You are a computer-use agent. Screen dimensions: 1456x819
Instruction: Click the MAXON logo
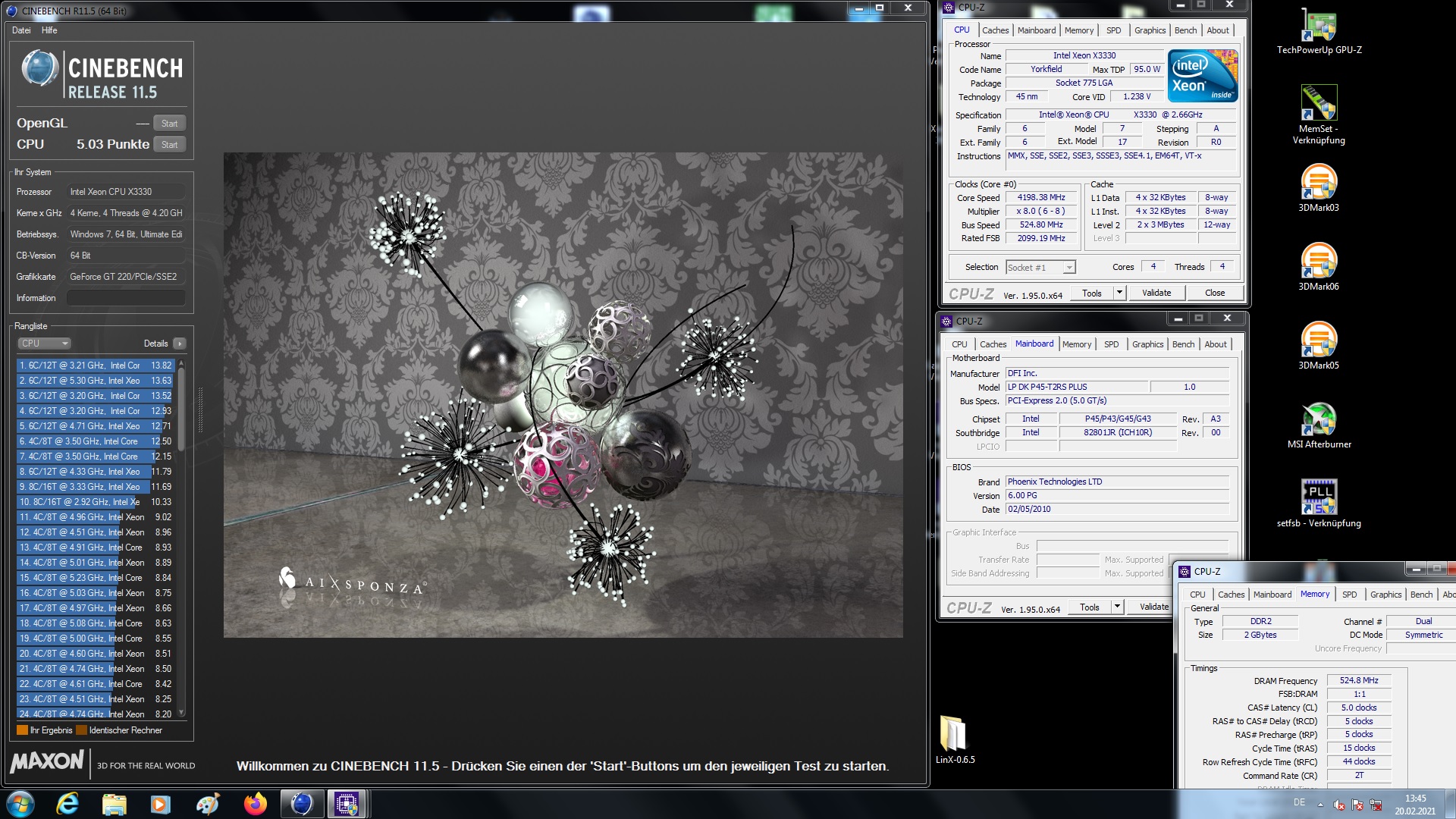[x=47, y=762]
